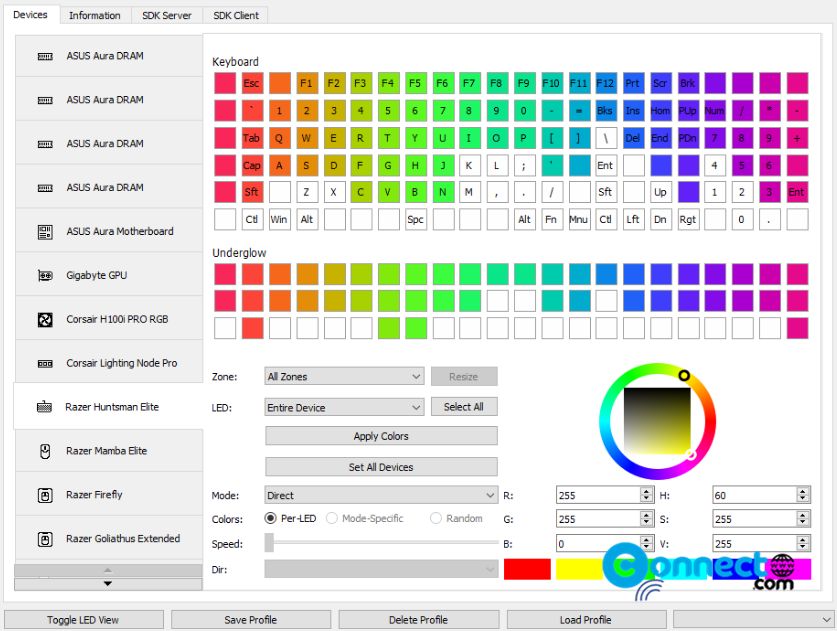The width and height of the screenshot is (837, 631).
Task: Select the Razer Firefly device
Action: 109,495
